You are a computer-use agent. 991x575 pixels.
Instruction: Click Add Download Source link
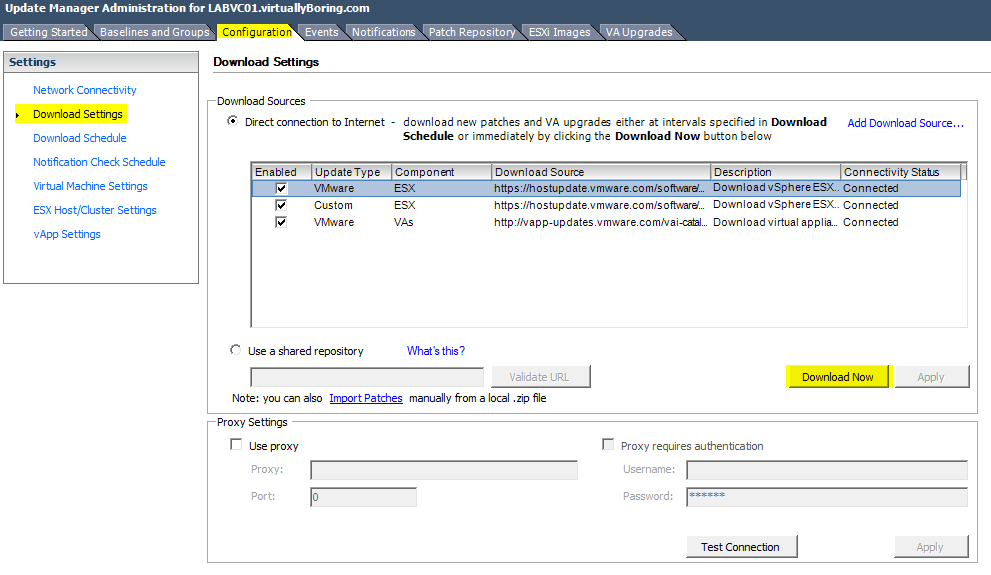[905, 123]
